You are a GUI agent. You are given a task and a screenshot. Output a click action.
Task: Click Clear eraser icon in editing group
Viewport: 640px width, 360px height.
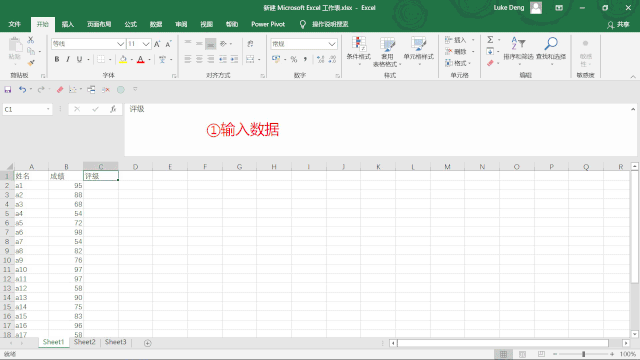click(490, 63)
